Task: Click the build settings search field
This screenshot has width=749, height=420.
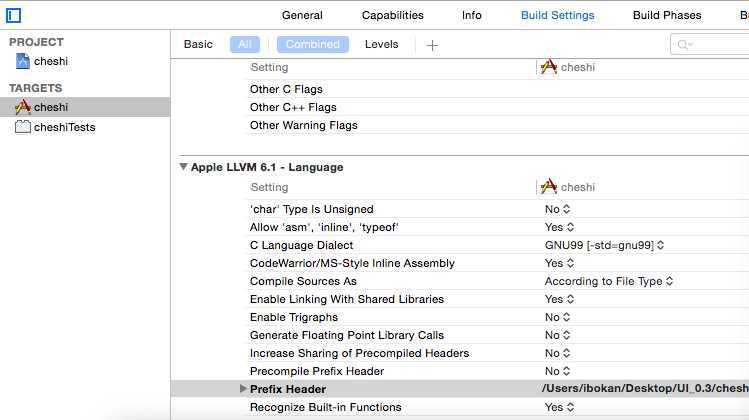Action: tap(712, 44)
